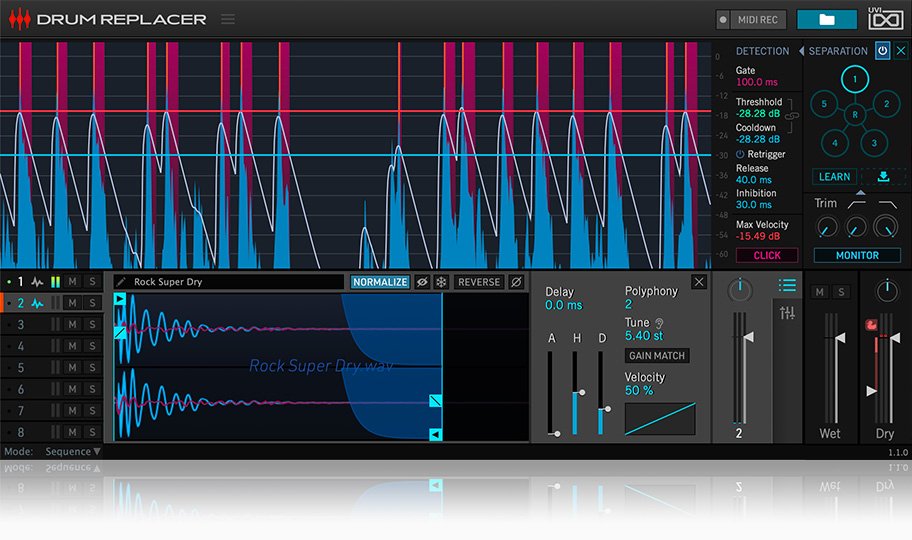
Task: Select separation node 3
Action: 874,143
